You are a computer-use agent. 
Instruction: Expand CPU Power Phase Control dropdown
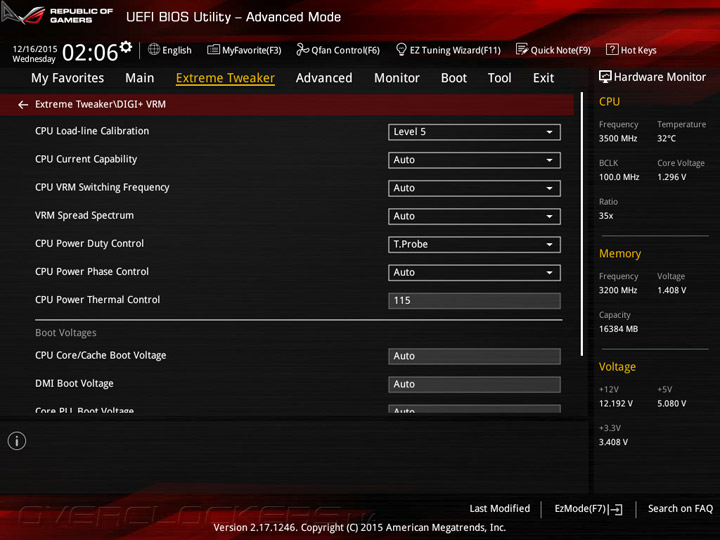[x=474, y=273]
